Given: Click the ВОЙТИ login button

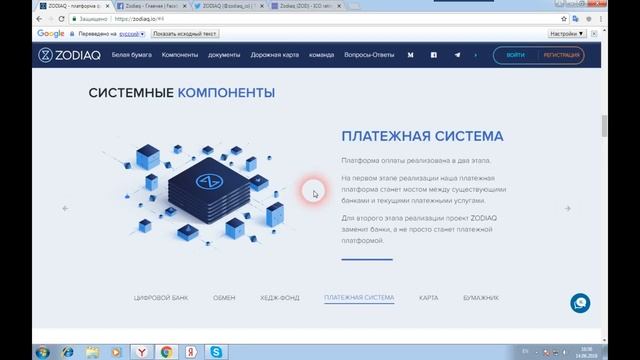Looking at the screenshot, I should pos(516,55).
